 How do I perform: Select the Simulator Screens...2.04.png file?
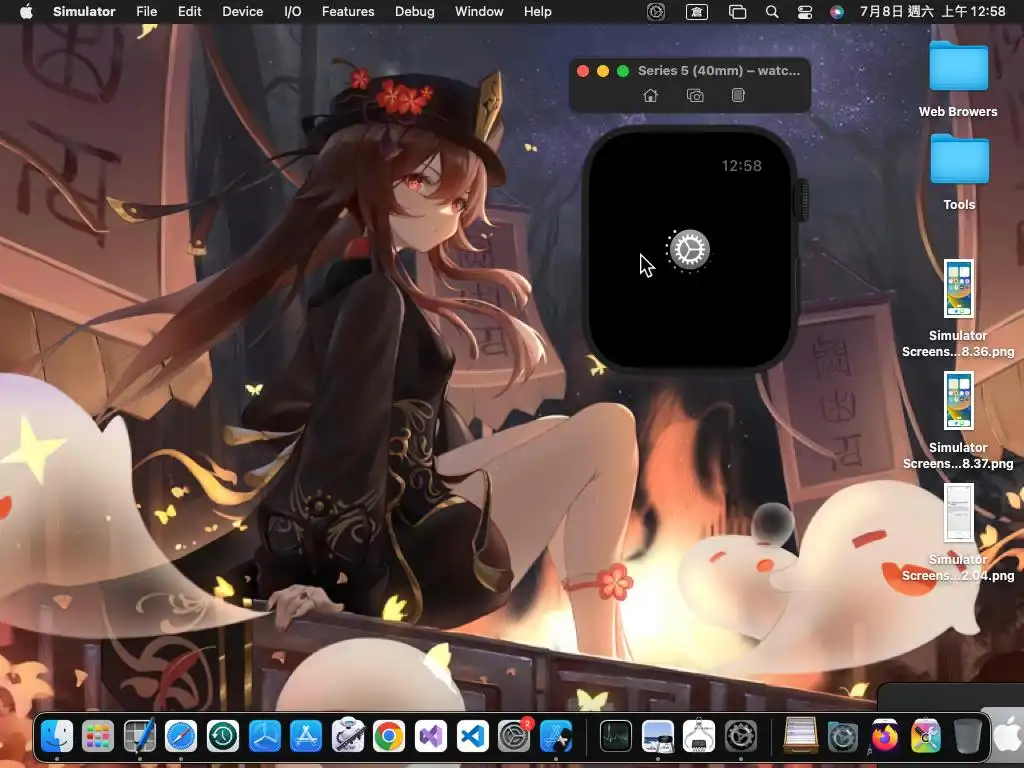pyautogui.click(x=958, y=533)
